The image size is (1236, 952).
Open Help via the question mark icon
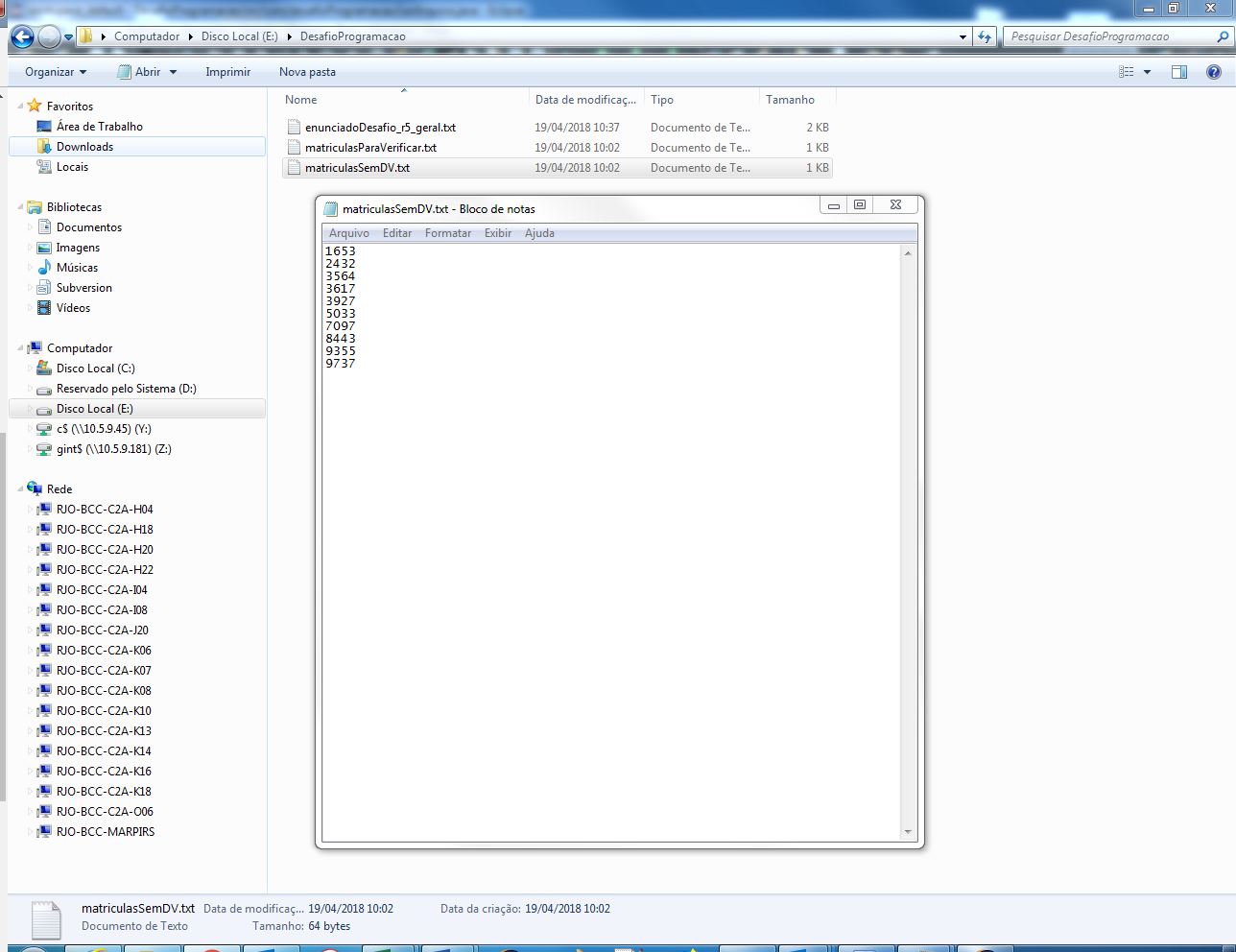[x=1215, y=71]
